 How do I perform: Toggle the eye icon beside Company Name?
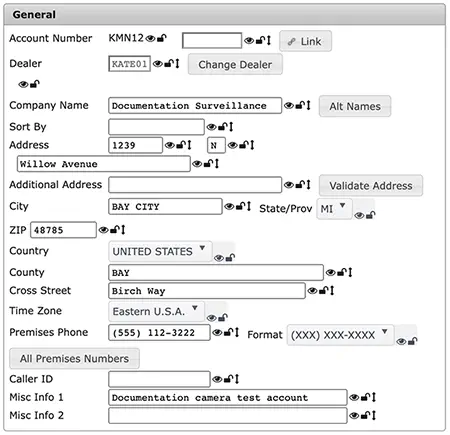(289, 106)
